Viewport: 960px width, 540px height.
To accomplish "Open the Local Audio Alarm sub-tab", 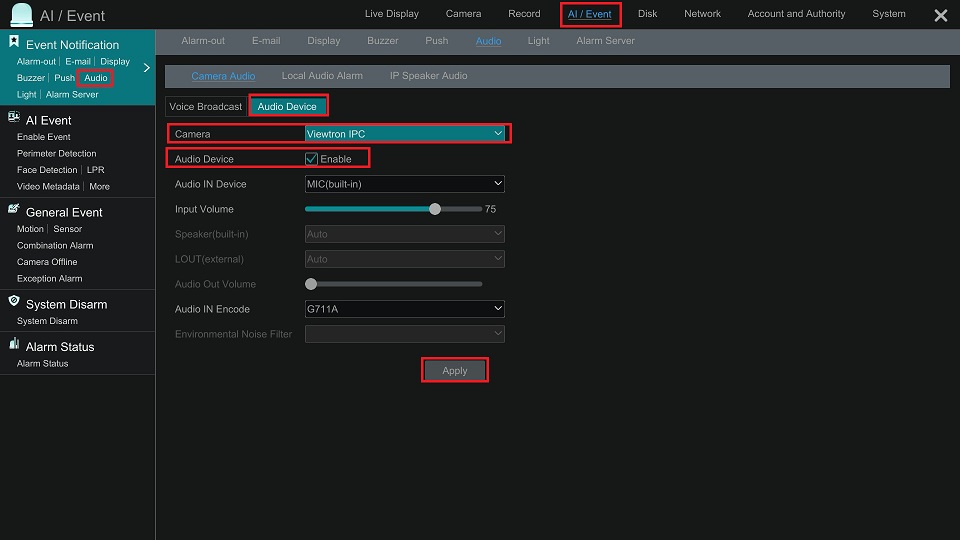I will pos(322,76).
